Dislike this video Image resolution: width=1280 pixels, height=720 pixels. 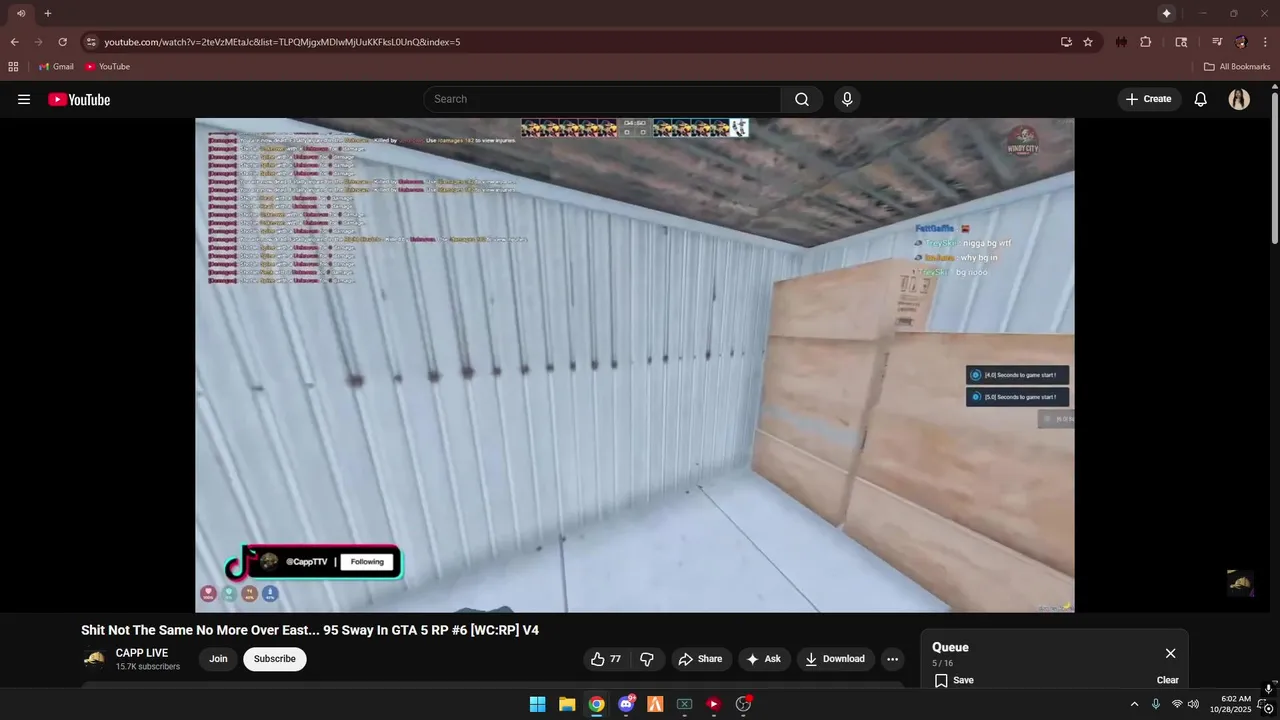[x=647, y=659]
